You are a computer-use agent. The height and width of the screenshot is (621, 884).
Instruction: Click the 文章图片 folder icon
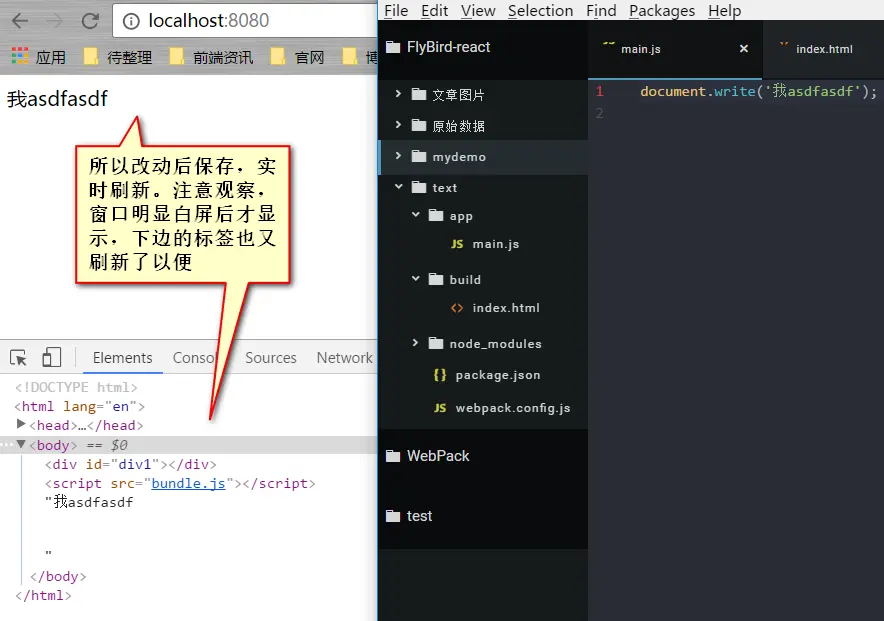click(x=419, y=94)
